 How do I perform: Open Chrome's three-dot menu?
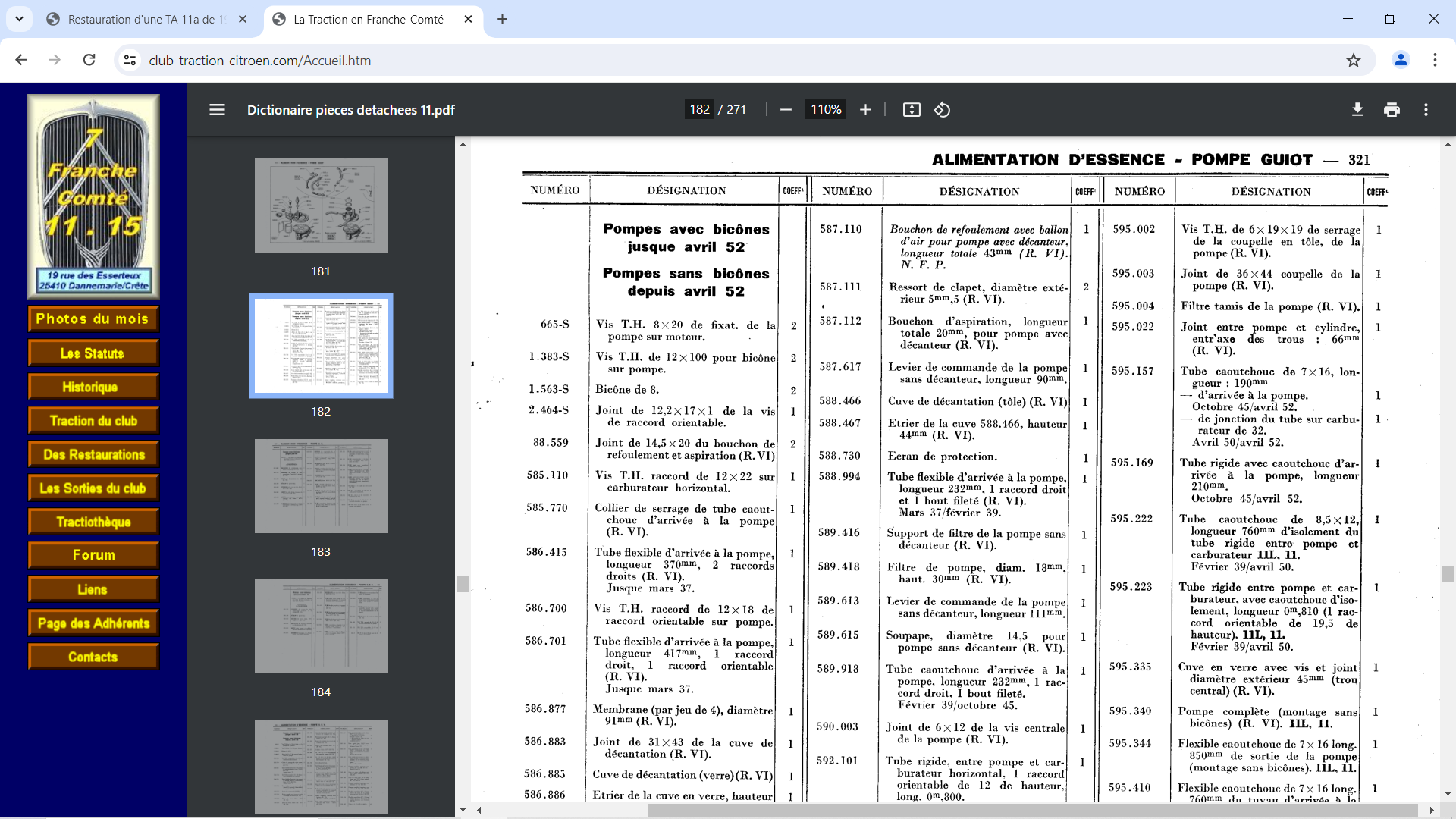(x=1435, y=60)
